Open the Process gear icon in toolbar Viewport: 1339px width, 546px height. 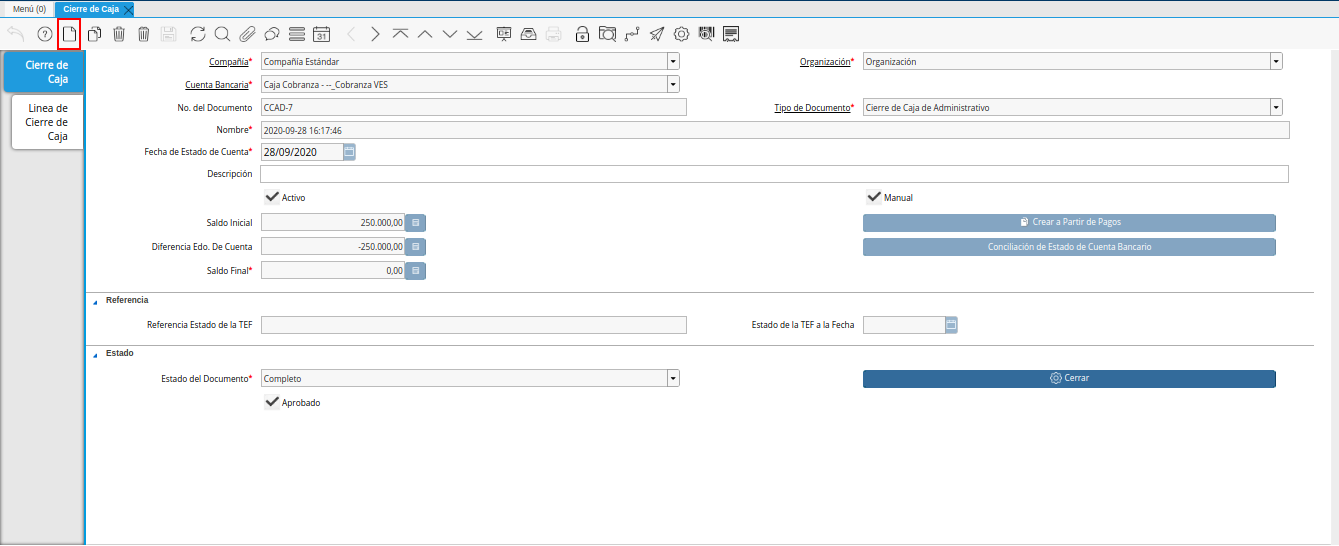coord(681,34)
